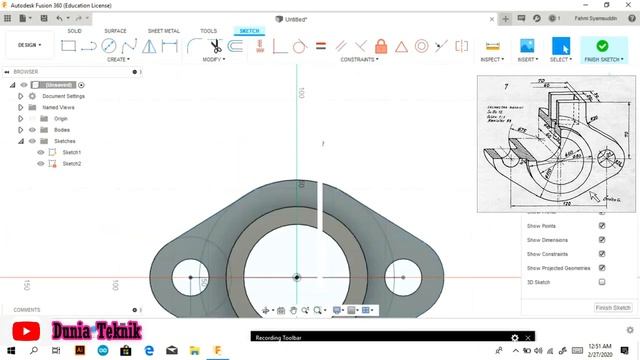Switch to the SOLID tab

point(74,31)
